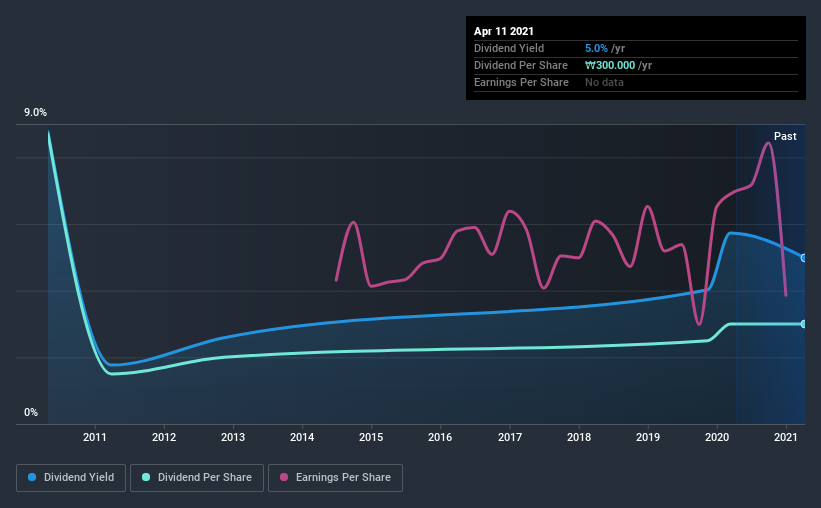Click the 5.0% dividend yield value
Viewport: 821px width, 508px height.
[x=593, y=48]
